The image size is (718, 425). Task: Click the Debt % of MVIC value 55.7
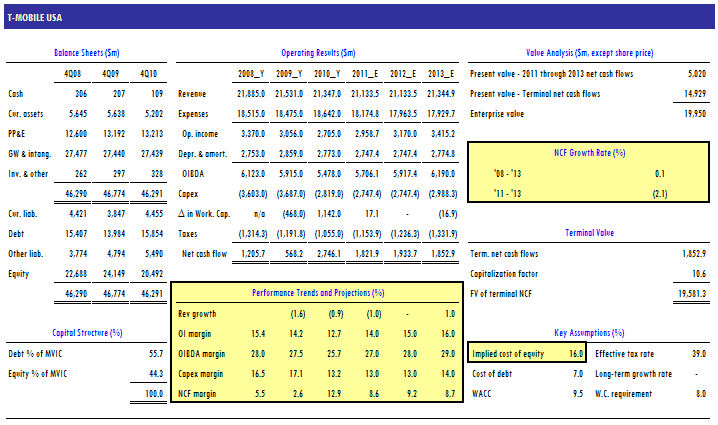155,353
